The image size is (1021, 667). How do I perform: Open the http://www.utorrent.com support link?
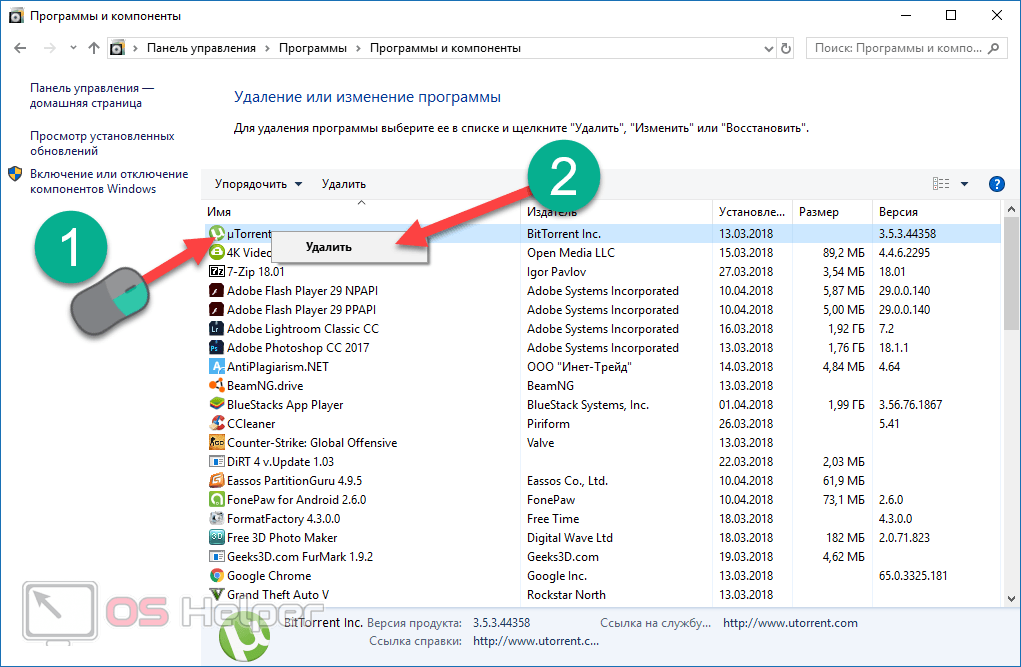click(790, 623)
